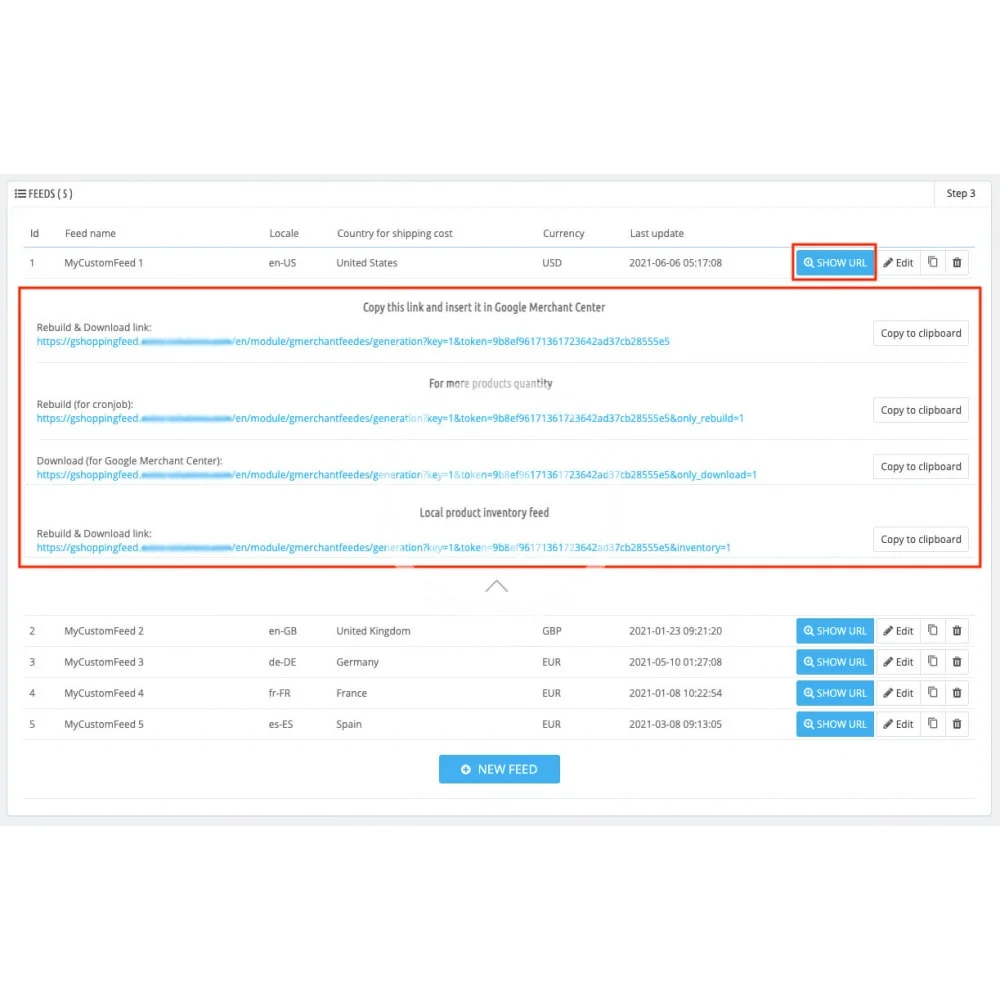
Task: Delete MyCustomFeed 5 with trash icon
Action: pyautogui.click(x=957, y=724)
